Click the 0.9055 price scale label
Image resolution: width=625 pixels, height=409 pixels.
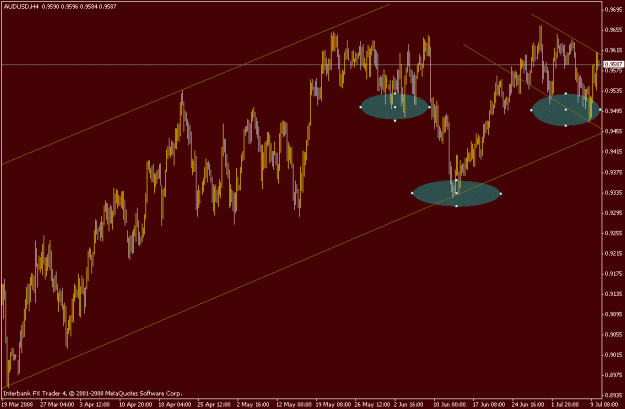(614, 334)
